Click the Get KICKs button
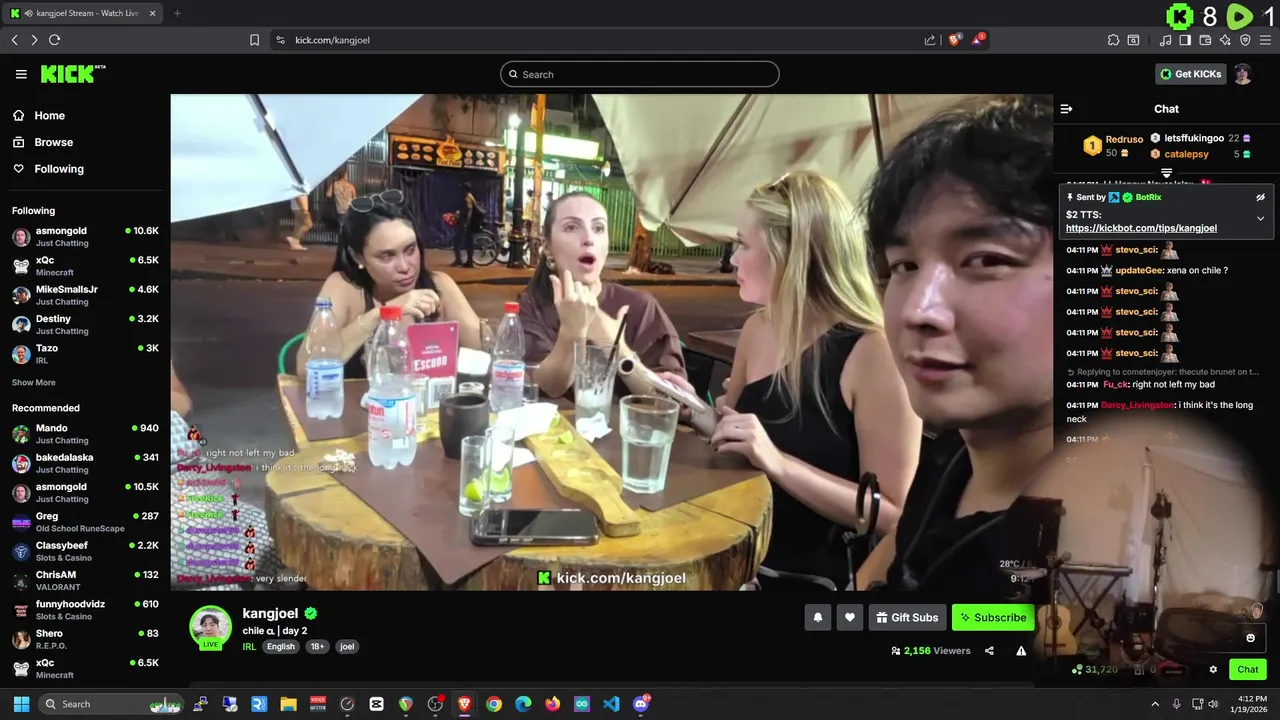Viewport: 1280px width, 720px height. click(x=1190, y=74)
